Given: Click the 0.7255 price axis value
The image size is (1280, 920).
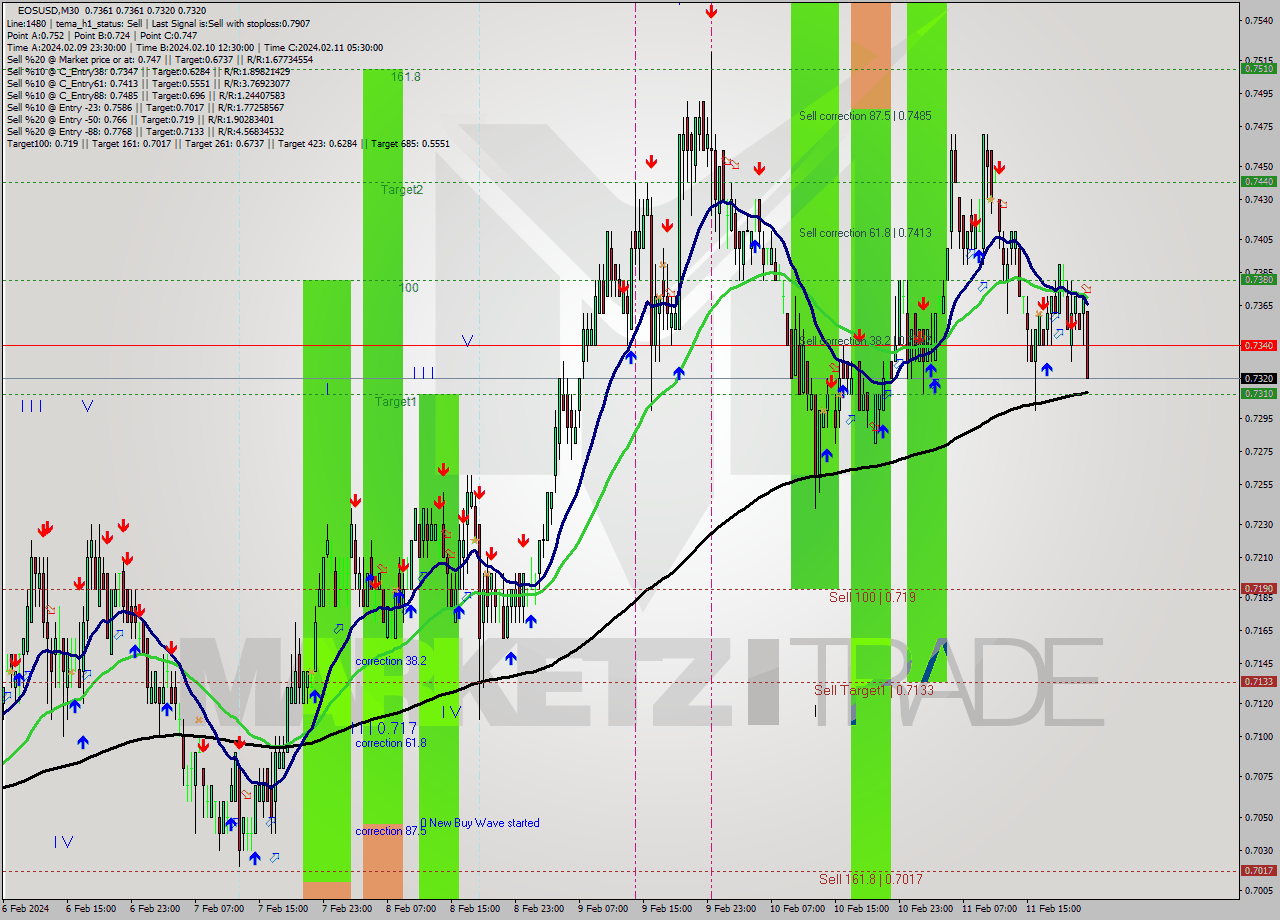Looking at the screenshot, I should tap(1259, 484).
